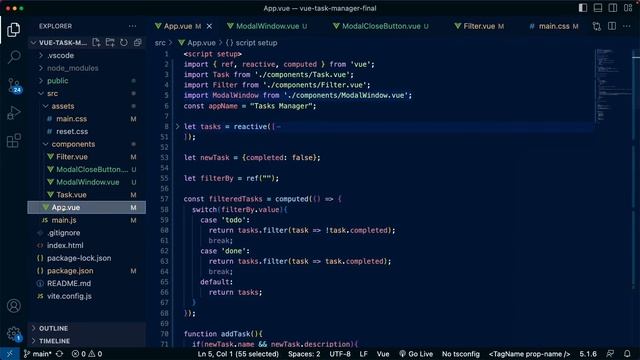Change end of line sequence LF

pos(363,354)
